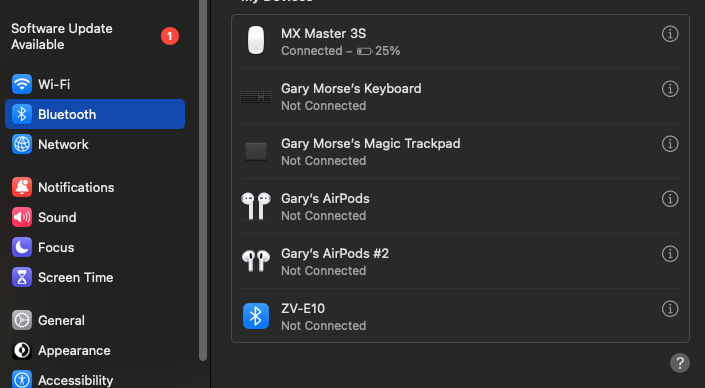The image size is (705, 388).
Task: Show info for ZV-E10 device
Action: 670,309
